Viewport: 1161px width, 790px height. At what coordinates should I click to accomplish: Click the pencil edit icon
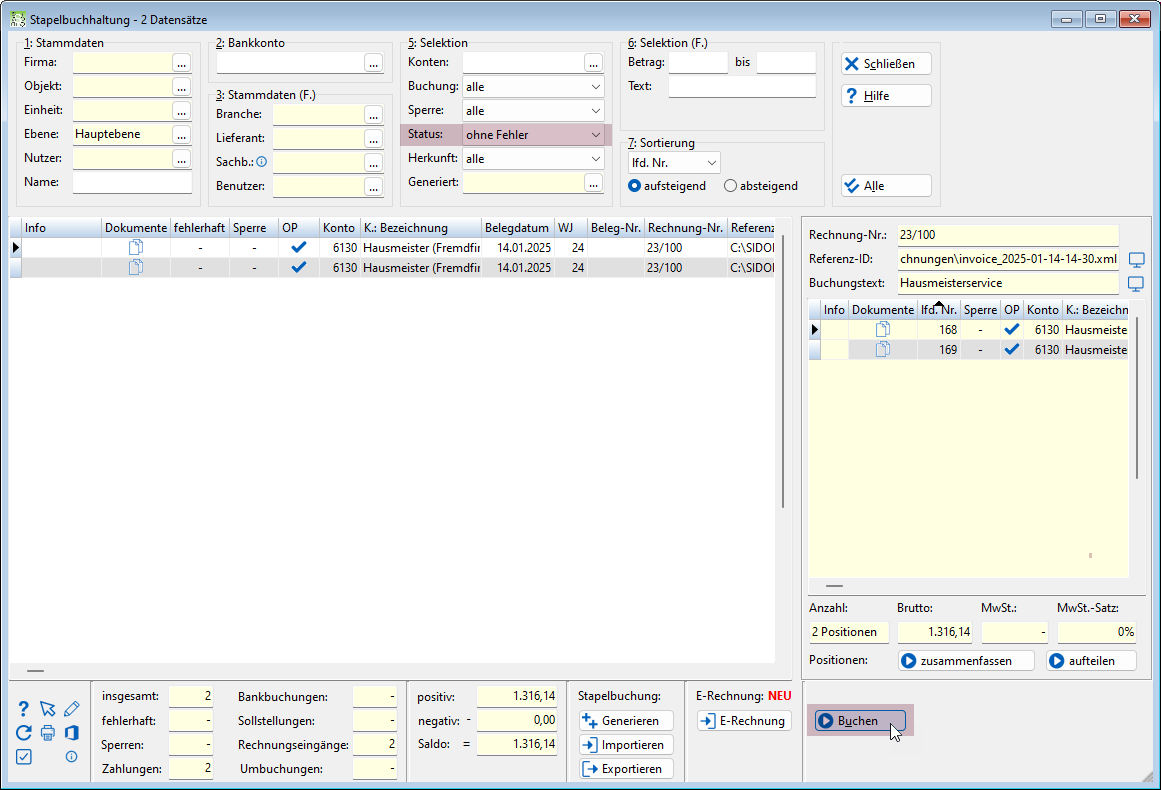[x=71, y=709]
